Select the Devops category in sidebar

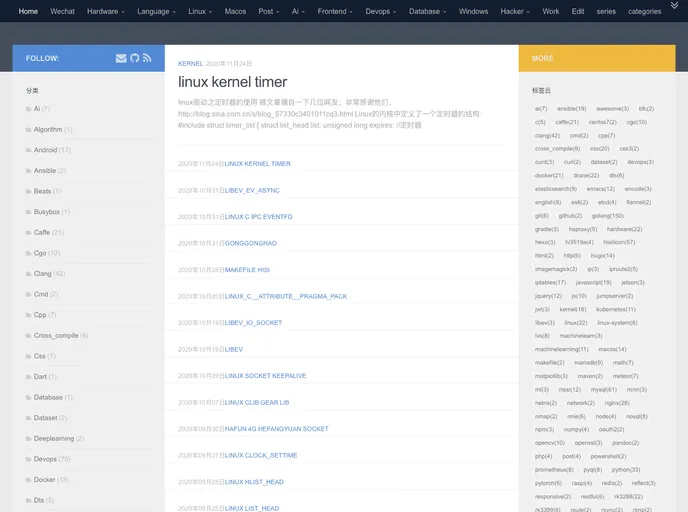pyautogui.click(x=45, y=459)
